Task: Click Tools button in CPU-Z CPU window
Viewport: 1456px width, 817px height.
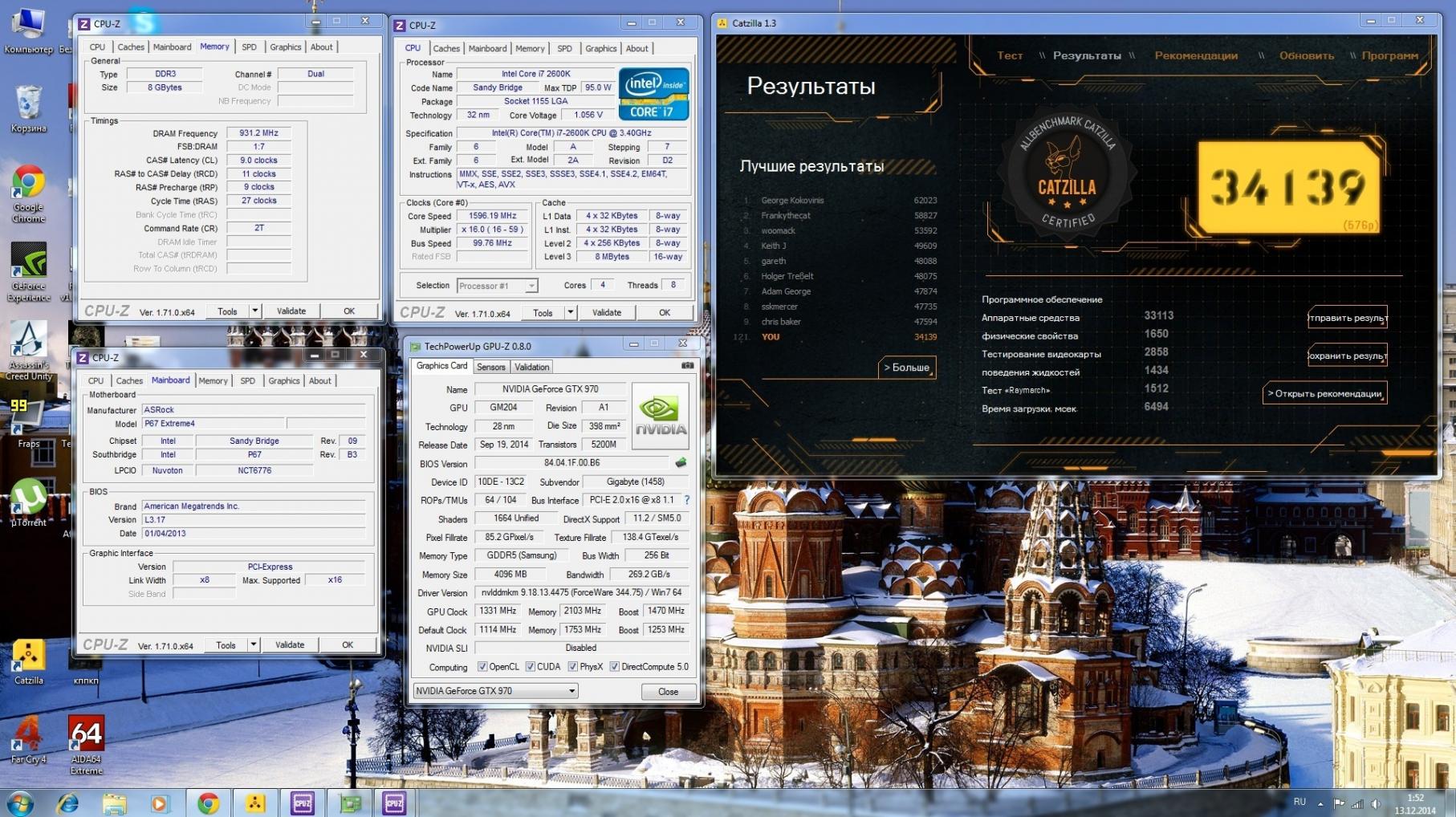Action: [x=543, y=312]
